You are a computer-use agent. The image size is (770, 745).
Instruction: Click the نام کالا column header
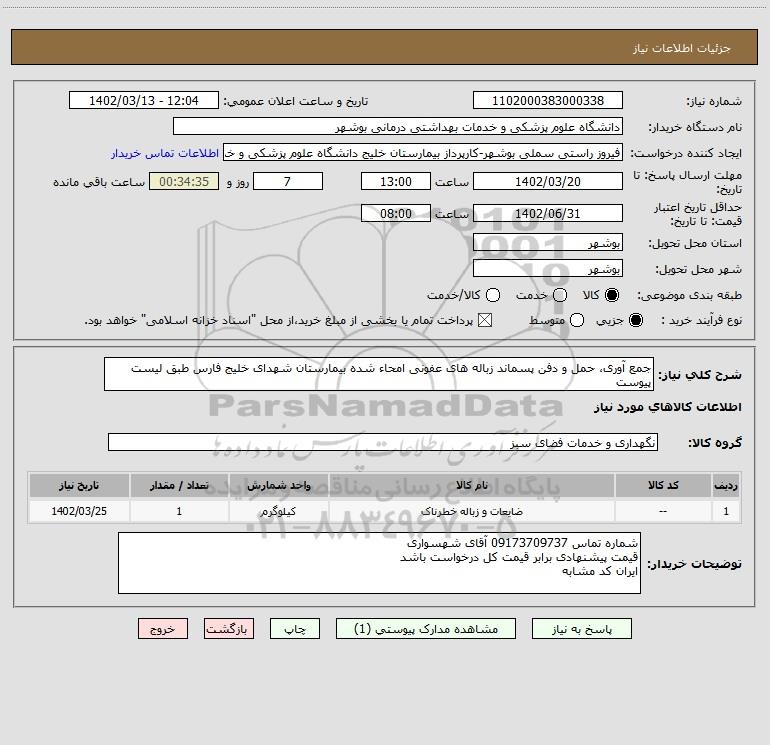tap(471, 485)
